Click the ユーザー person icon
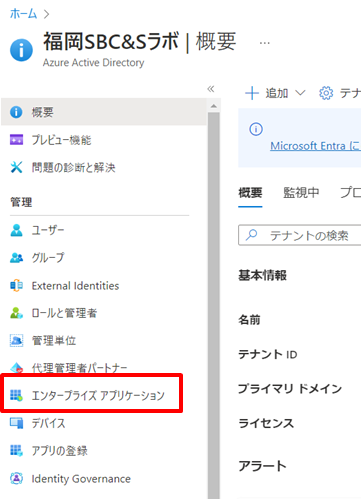Screen dimensions: 361x499 point(16,230)
